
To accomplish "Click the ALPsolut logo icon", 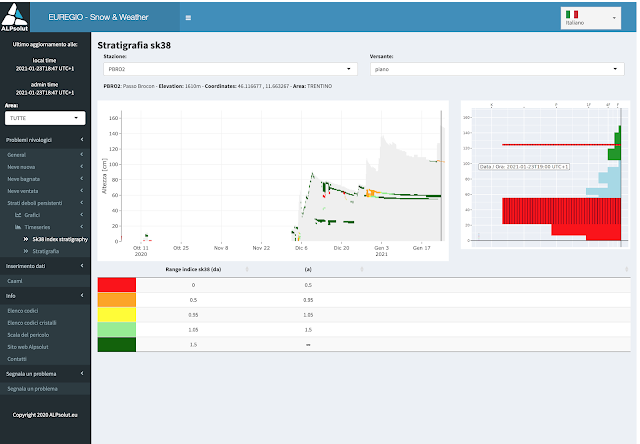I will click(x=15, y=17).
